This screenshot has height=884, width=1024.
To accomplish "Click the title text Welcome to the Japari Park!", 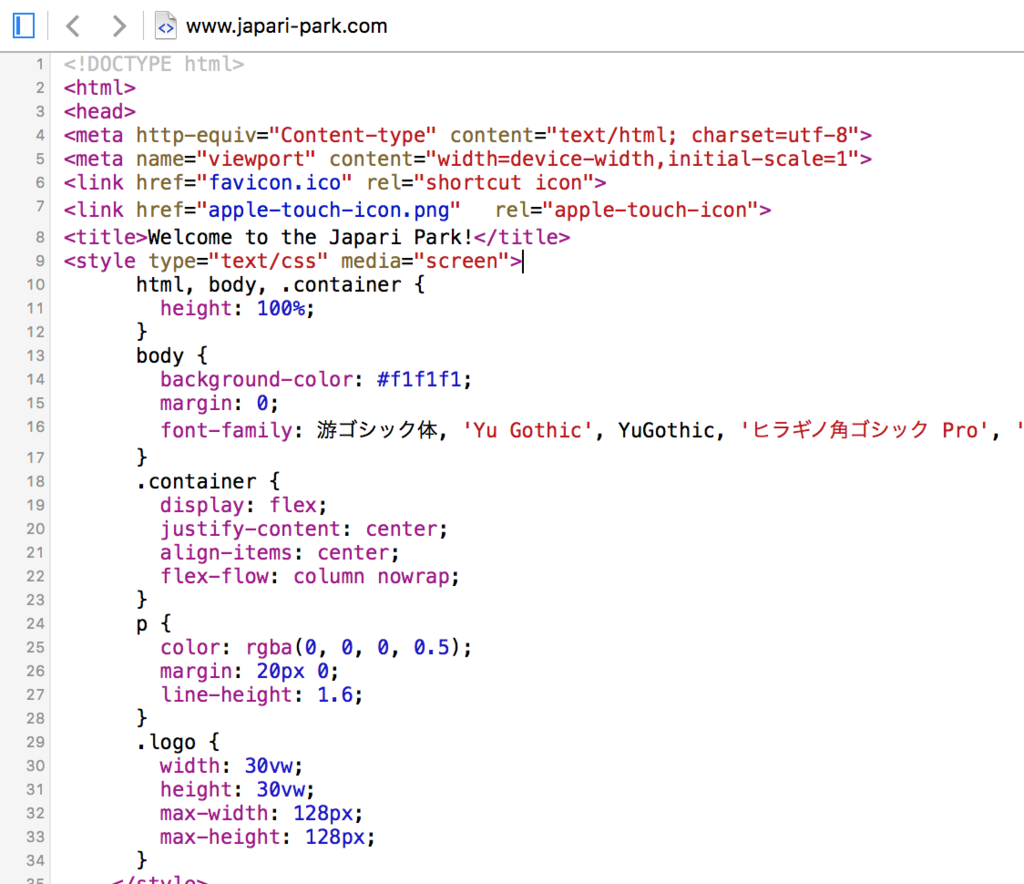I will point(310,237).
